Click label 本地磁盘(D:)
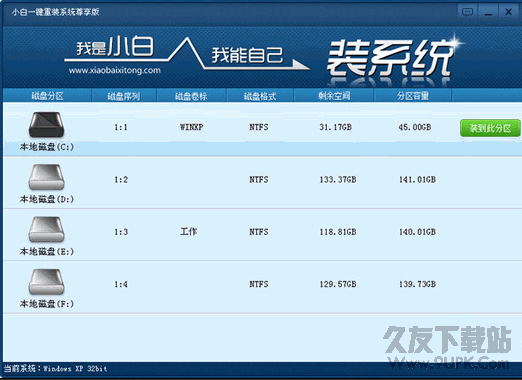This screenshot has height=380, width=522. [47, 199]
